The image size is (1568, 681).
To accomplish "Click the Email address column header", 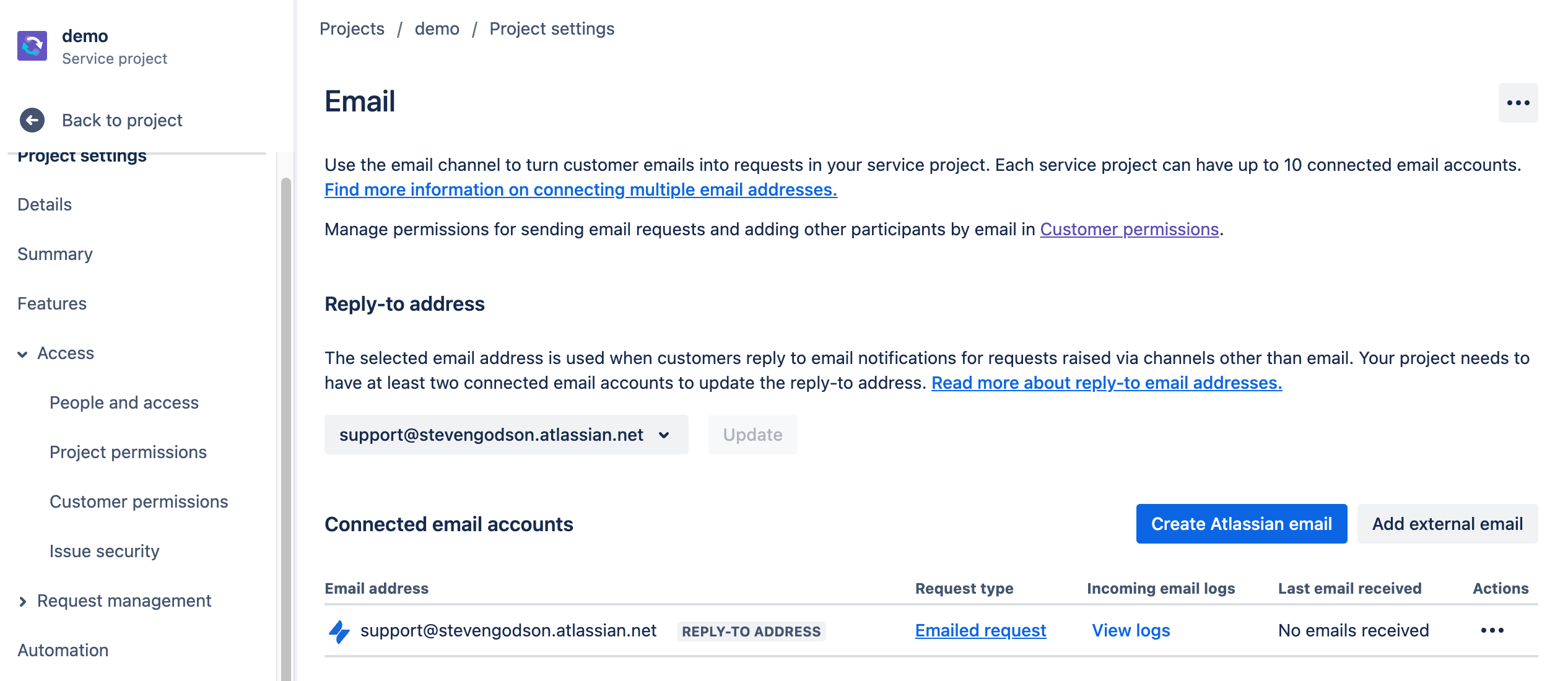I will pyautogui.click(x=377, y=588).
